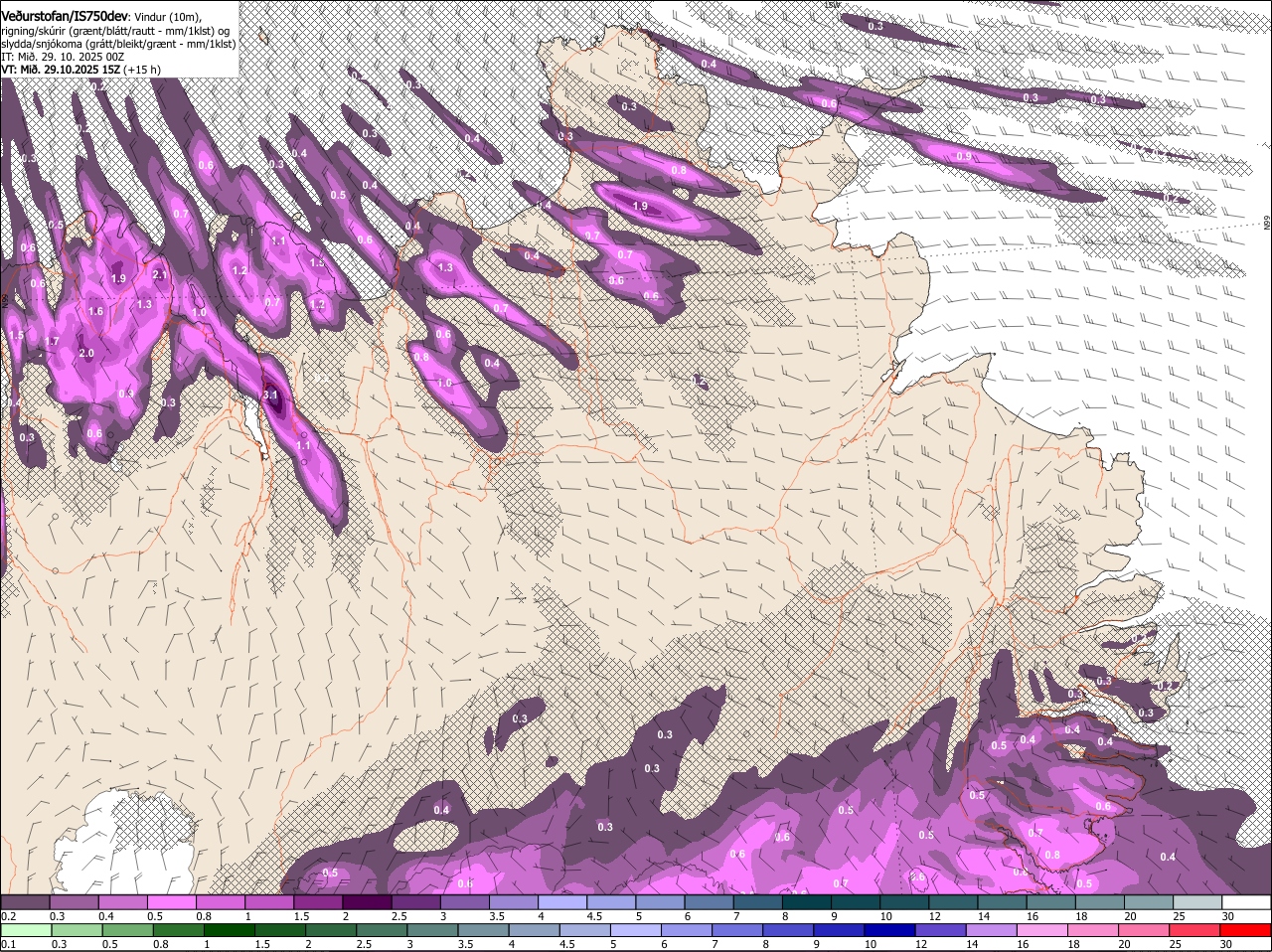1272x952 pixels.
Task: Select the red swatch between 25 and 30 bottom row
Action: [1196, 930]
